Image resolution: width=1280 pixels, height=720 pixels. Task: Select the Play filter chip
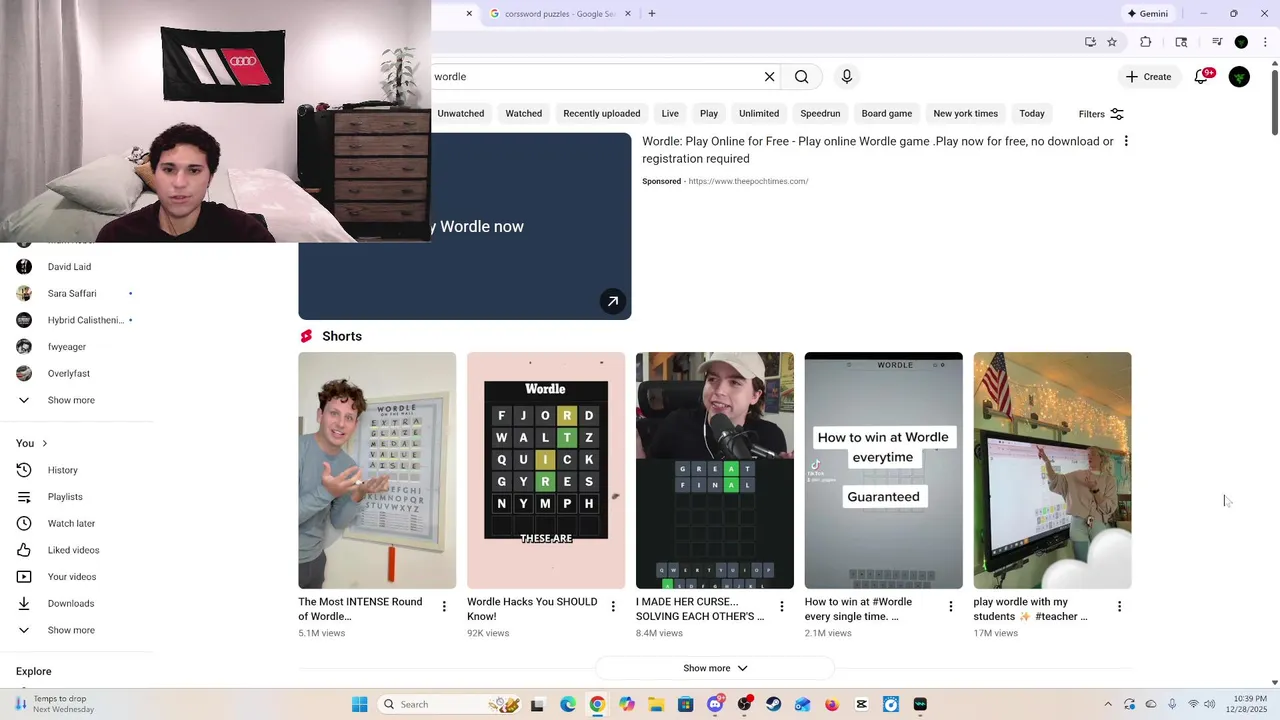pos(709,114)
